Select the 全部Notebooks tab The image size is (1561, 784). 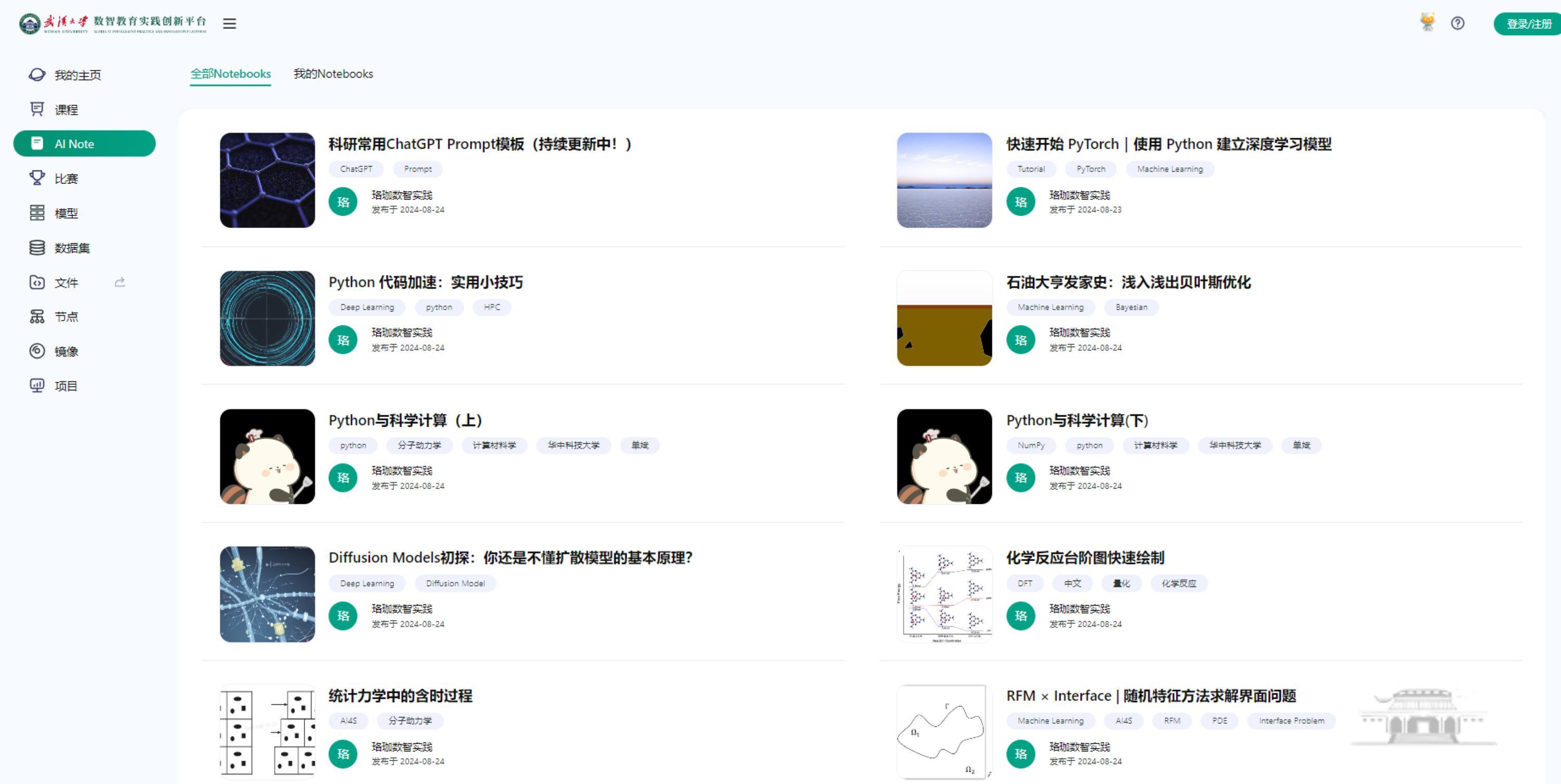click(231, 74)
